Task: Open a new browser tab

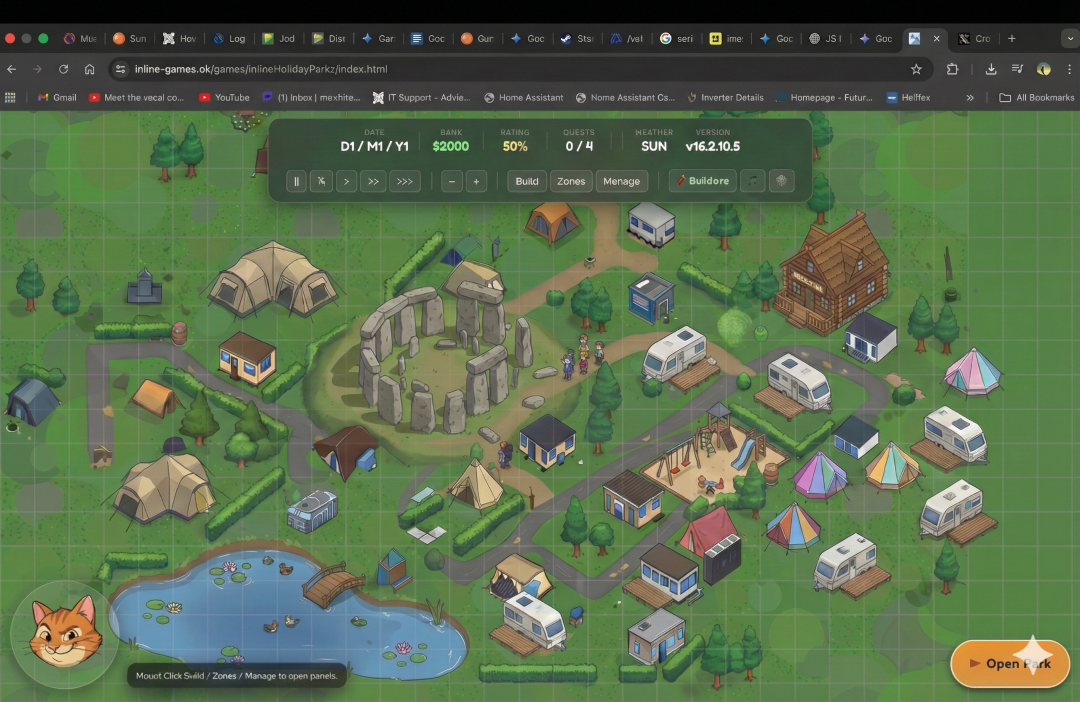Action: click(x=1014, y=38)
